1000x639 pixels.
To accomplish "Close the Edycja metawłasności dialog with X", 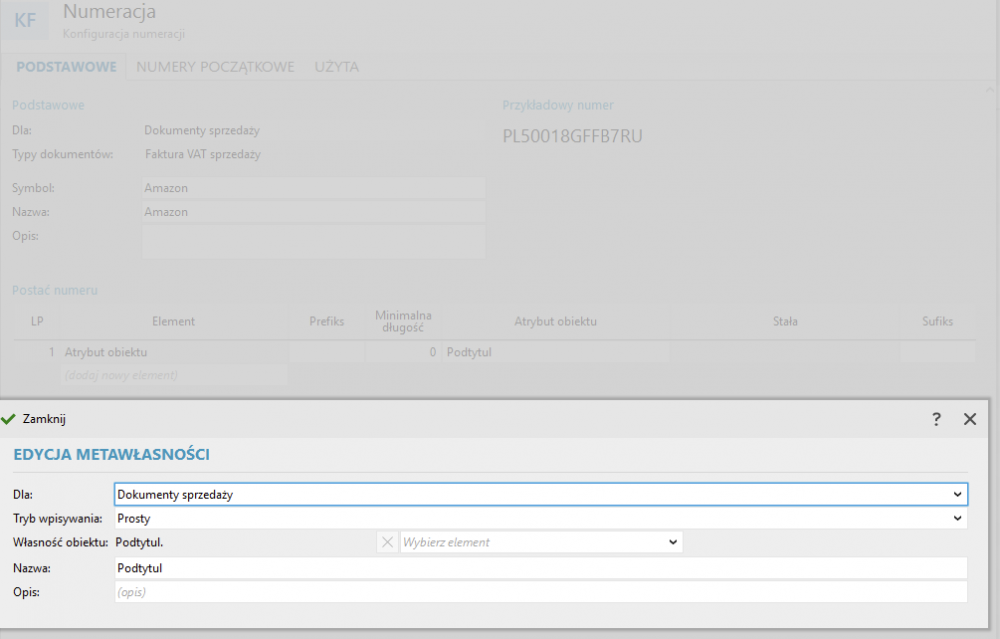I will [969, 419].
